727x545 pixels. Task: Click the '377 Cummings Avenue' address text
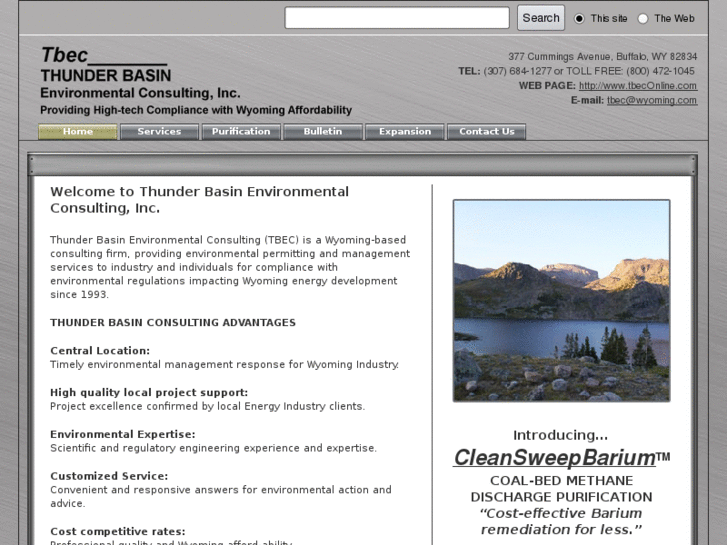[603, 57]
